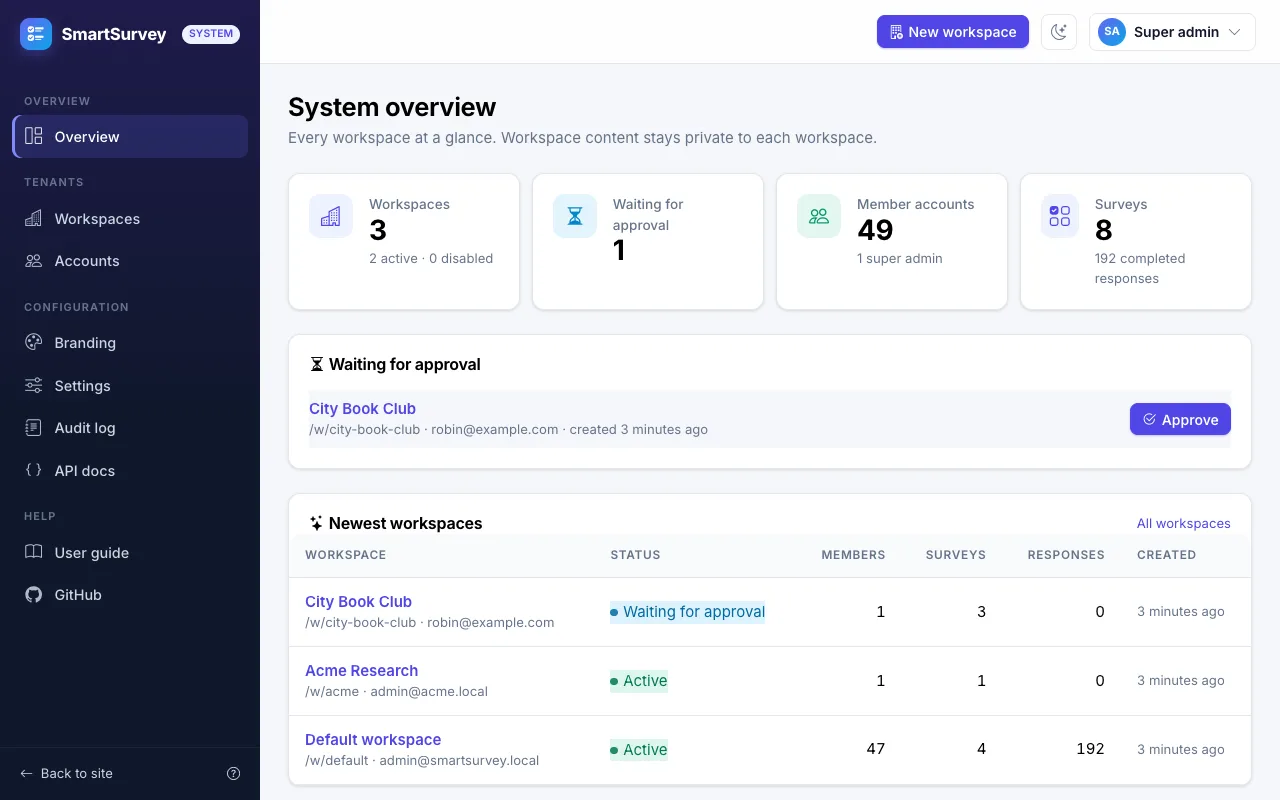Click the RESPONSES column header
The width and height of the screenshot is (1280, 800).
[1066, 554]
